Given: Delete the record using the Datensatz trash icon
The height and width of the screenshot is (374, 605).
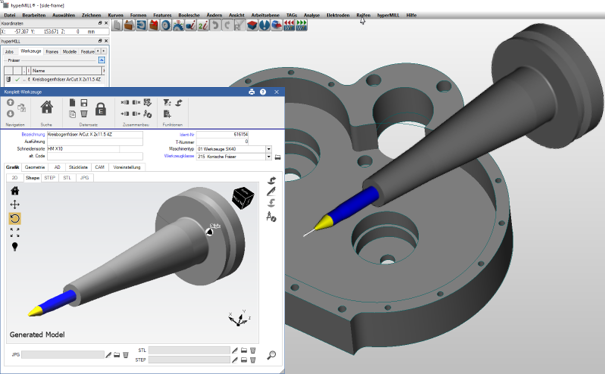Looking at the screenshot, I should point(84,113).
